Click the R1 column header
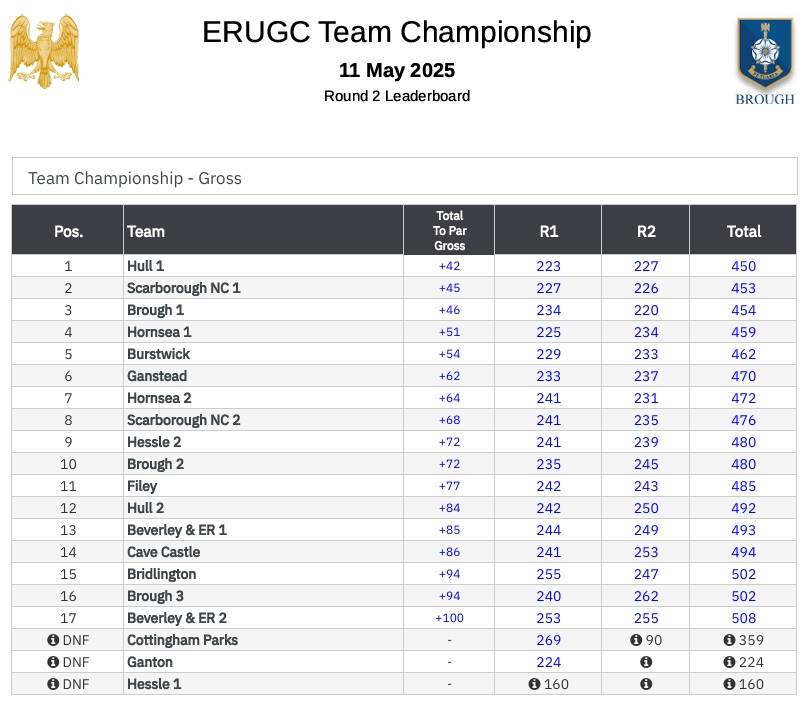The width and height of the screenshot is (811, 712). (548, 231)
